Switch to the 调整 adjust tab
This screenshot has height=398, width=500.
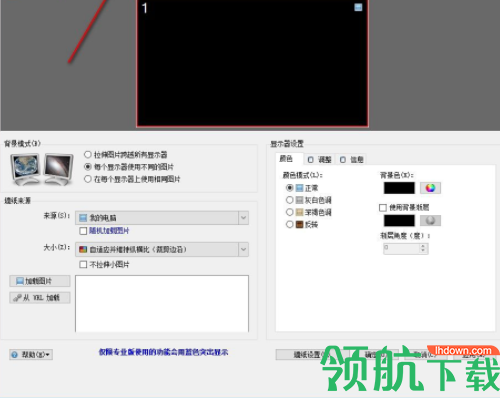click(319, 160)
